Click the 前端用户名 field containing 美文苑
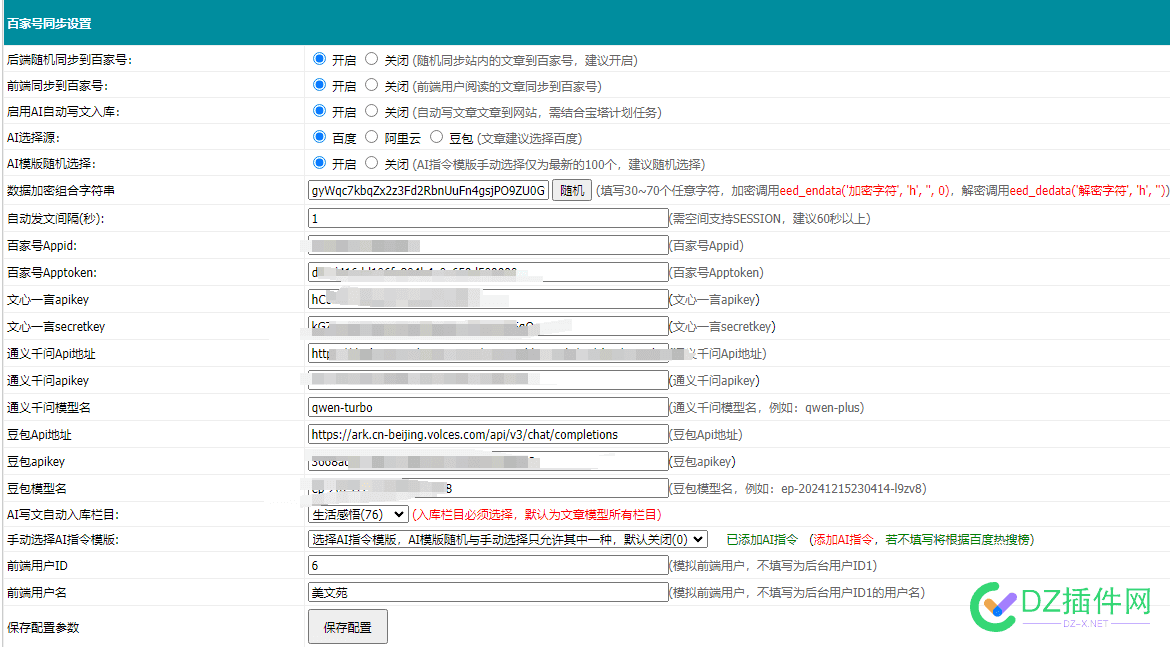This screenshot has width=1170, height=647. (x=488, y=592)
